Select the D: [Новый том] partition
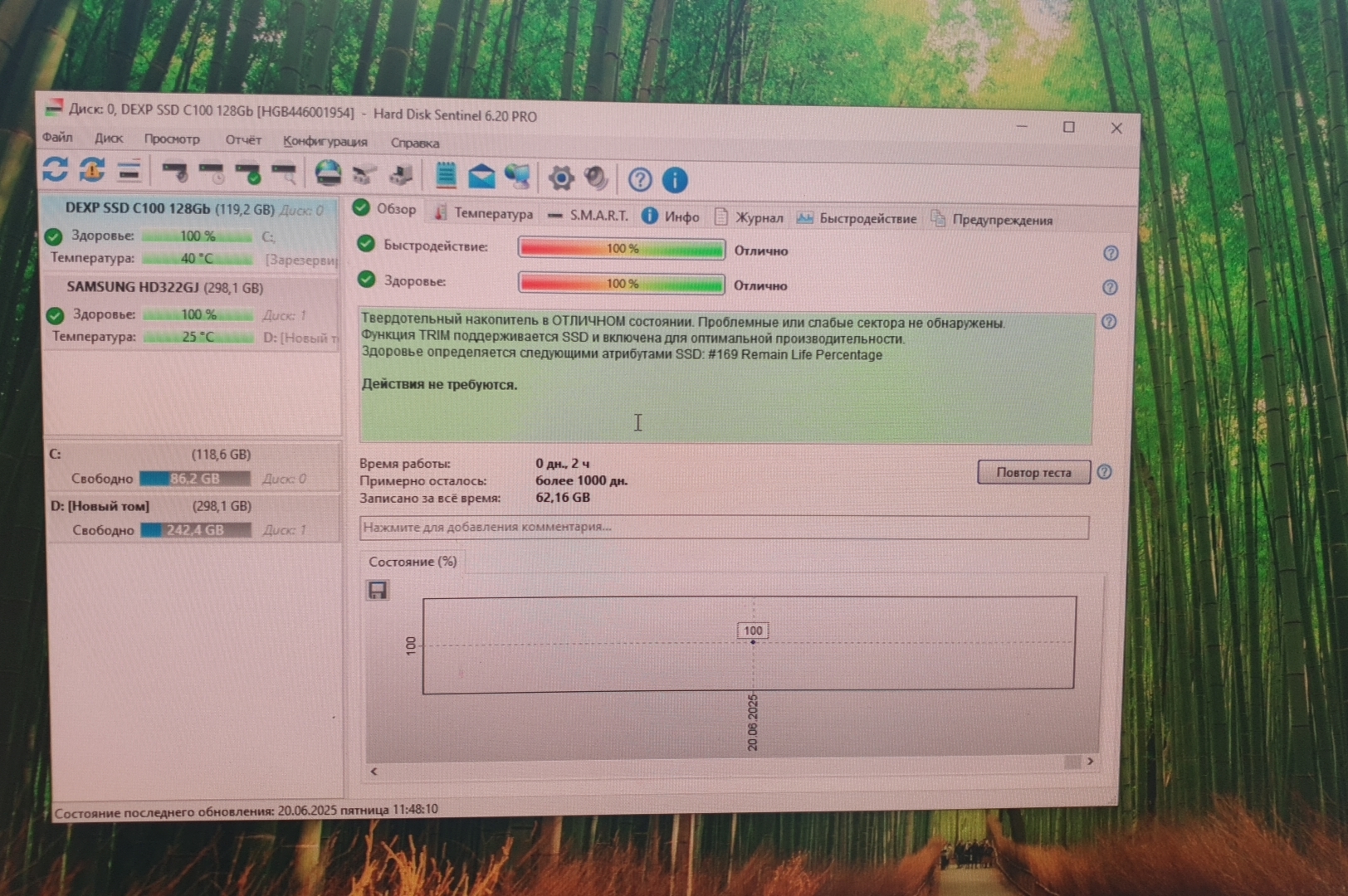Image resolution: width=1348 pixels, height=896 pixels. point(193,518)
